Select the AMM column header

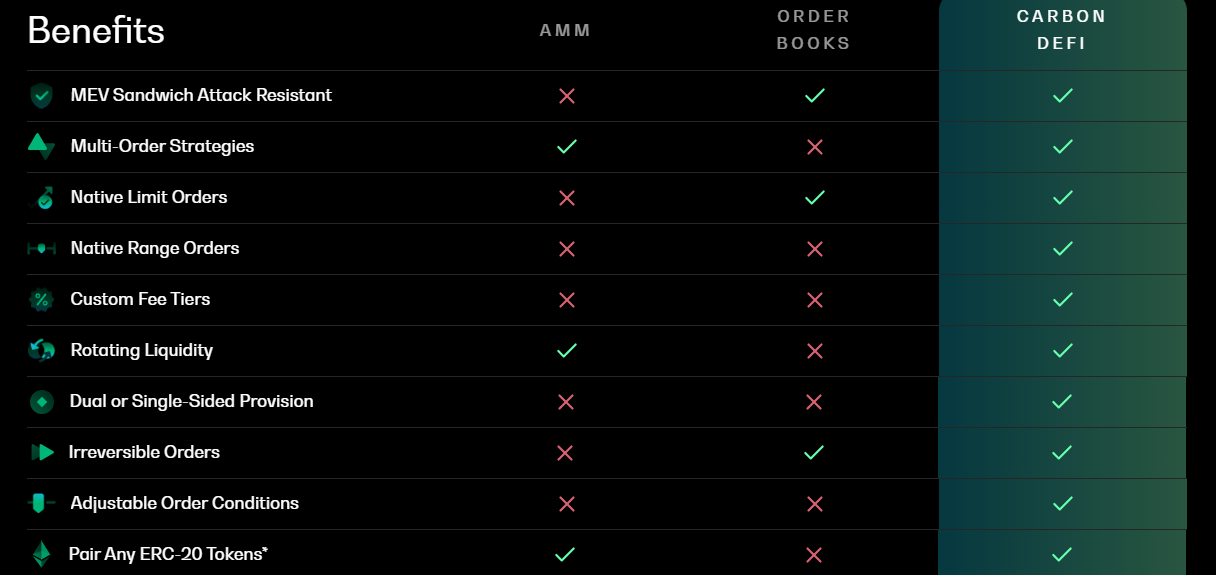(566, 30)
